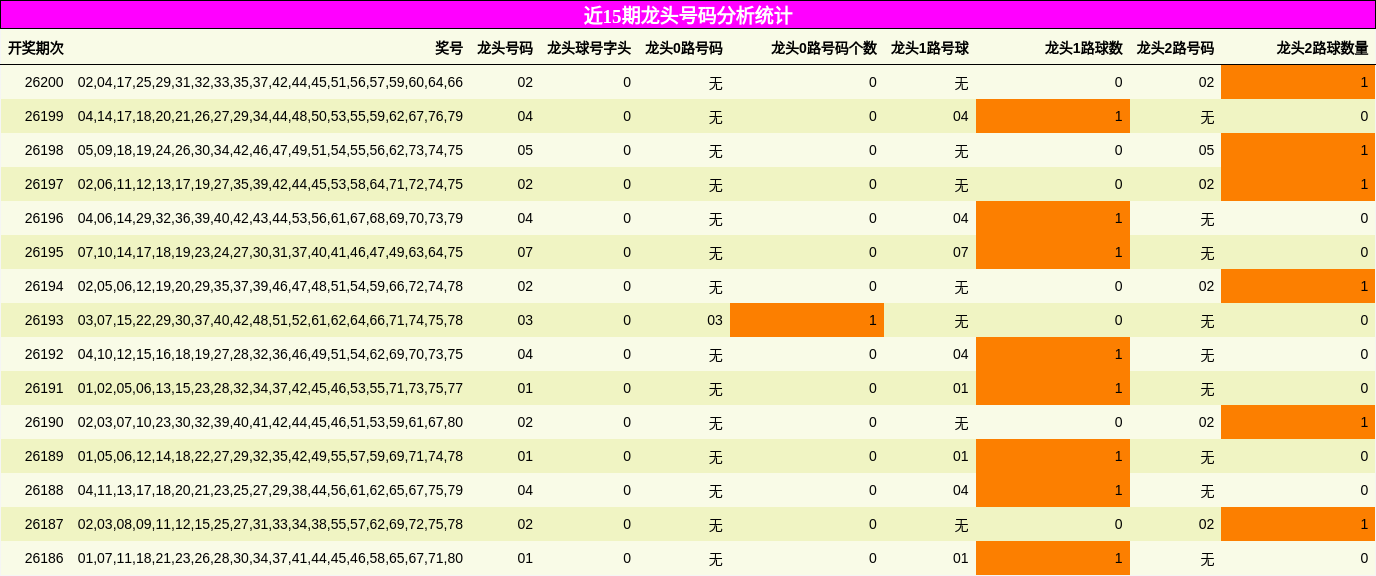The image size is (1376, 576).
Task: Select period number 26186
Action: point(44,558)
